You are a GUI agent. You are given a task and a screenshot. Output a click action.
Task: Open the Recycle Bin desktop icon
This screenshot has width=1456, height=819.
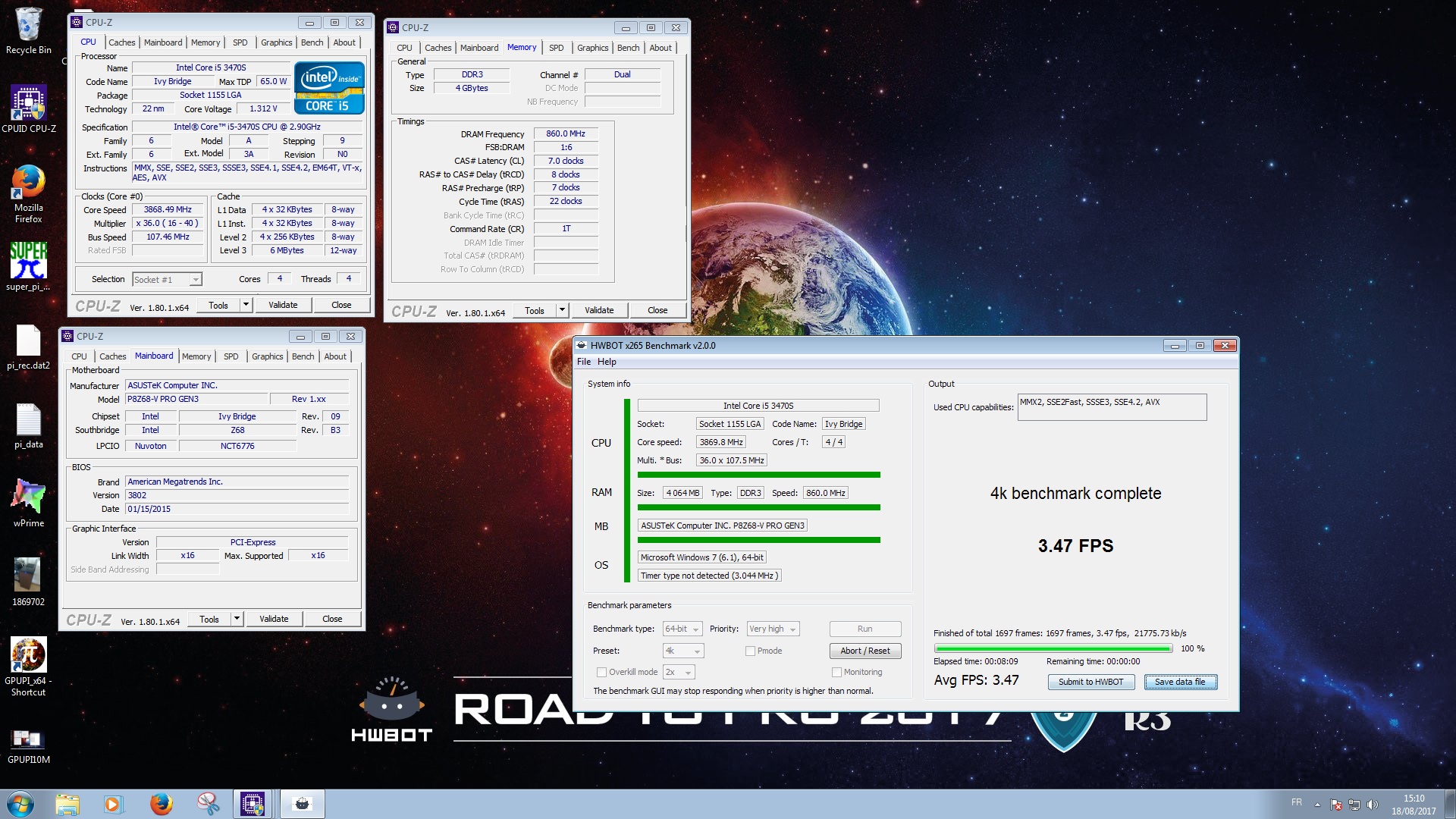(x=29, y=30)
